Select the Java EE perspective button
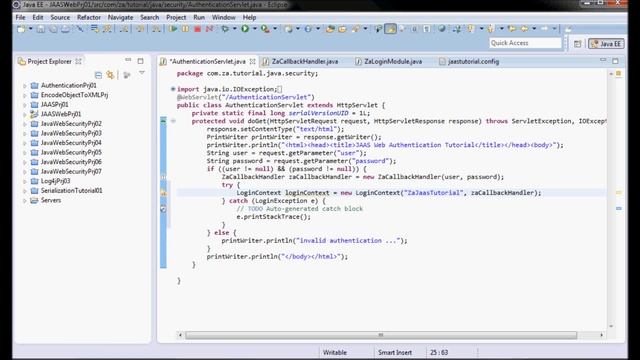The height and width of the screenshot is (360, 640). coord(606,44)
